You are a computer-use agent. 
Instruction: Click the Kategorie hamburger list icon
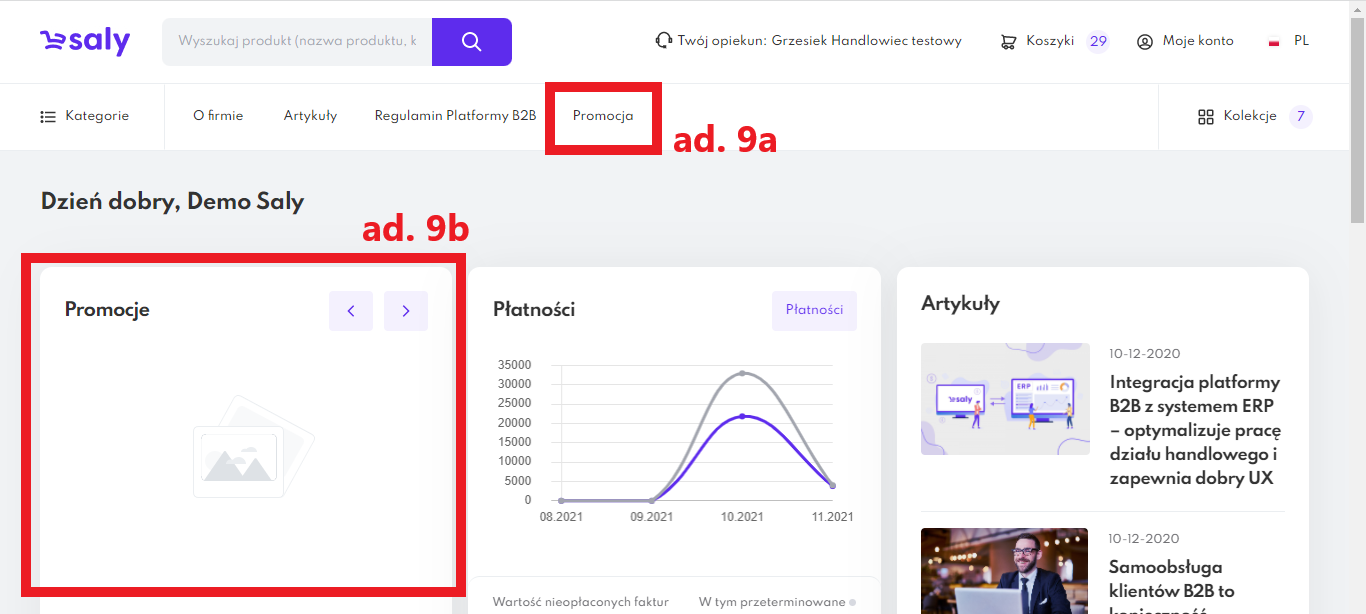(x=48, y=117)
